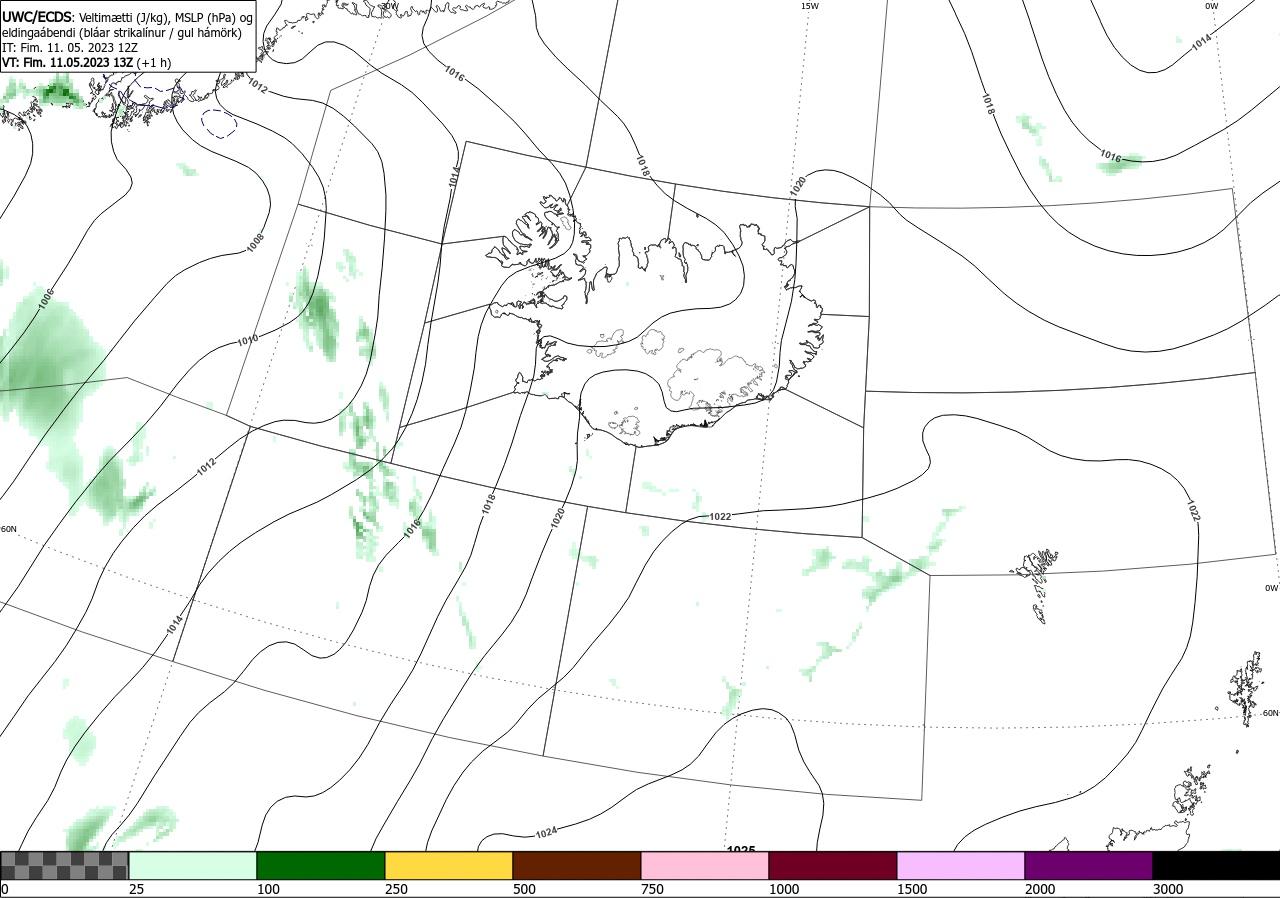Click the legend value label "100"

tap(268, 889)
